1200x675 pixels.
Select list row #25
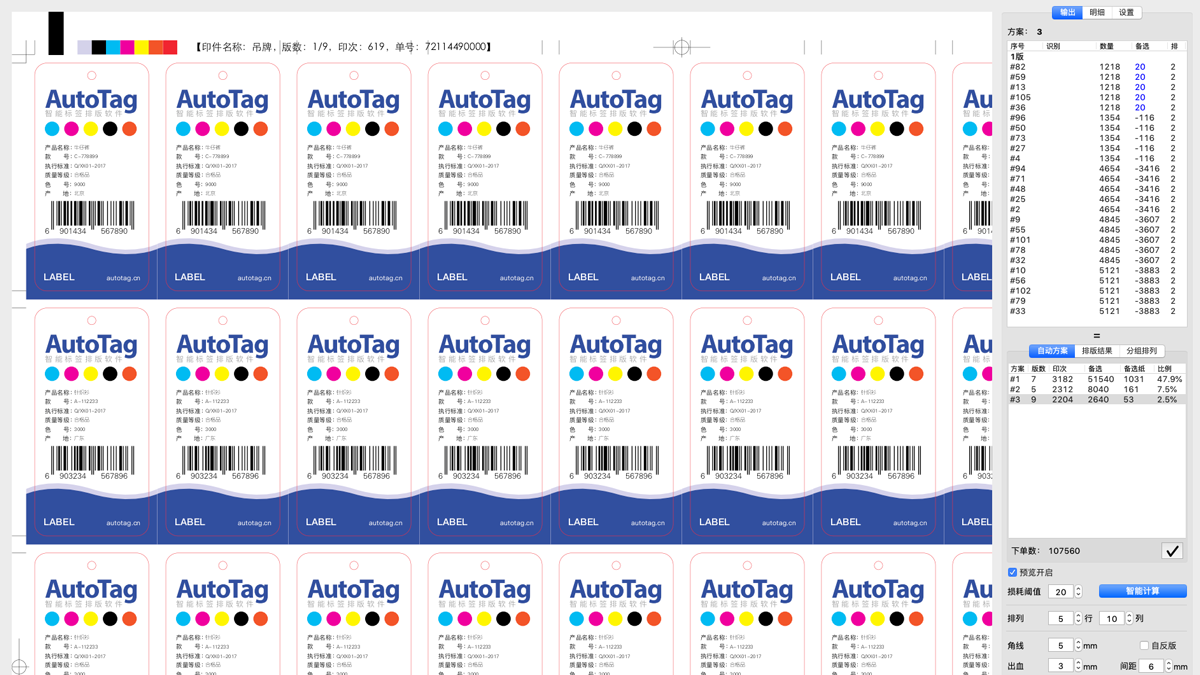point(1097,199)
